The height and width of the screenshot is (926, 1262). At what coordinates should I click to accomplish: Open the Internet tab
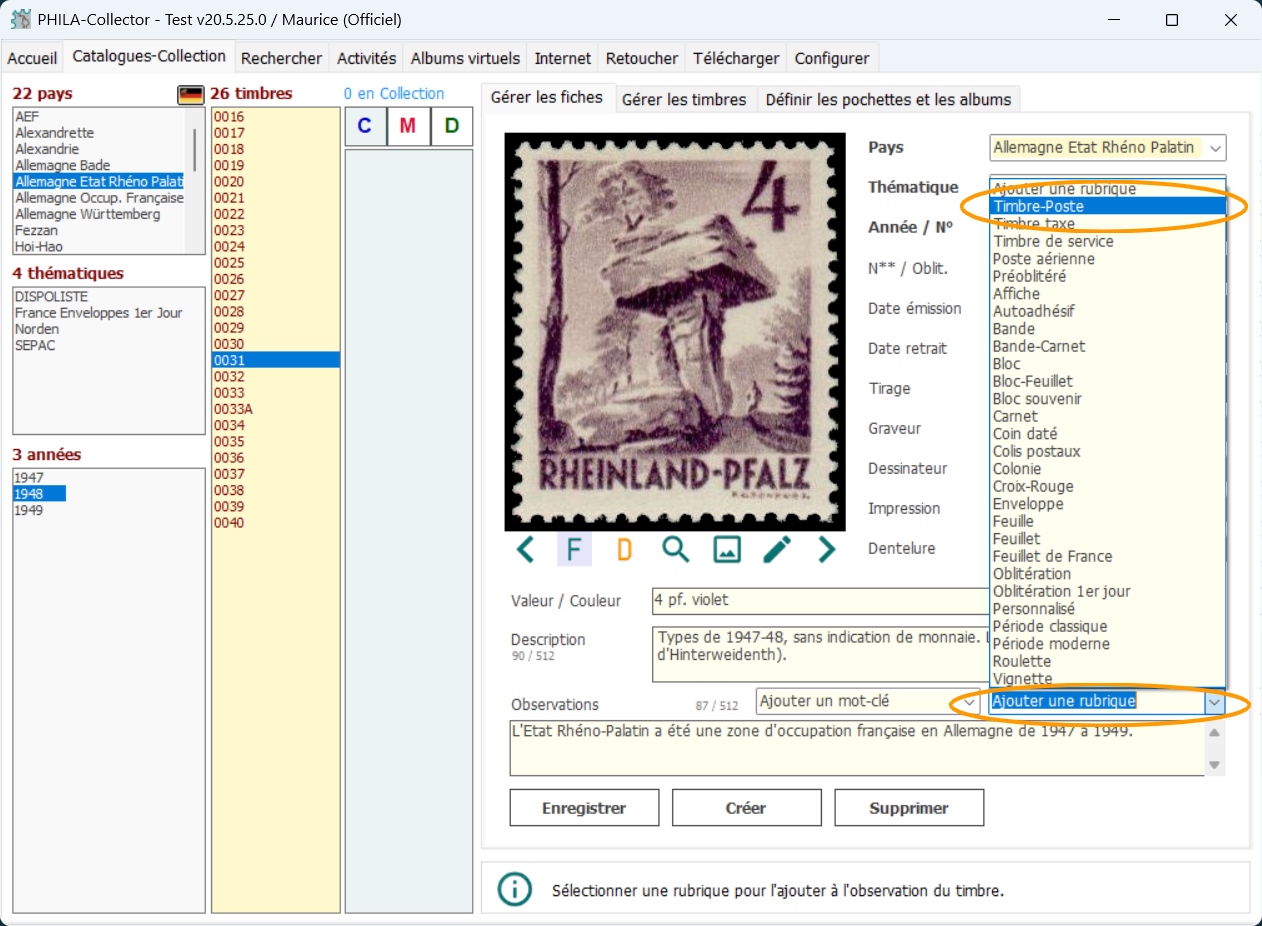[x=563, y=58]
